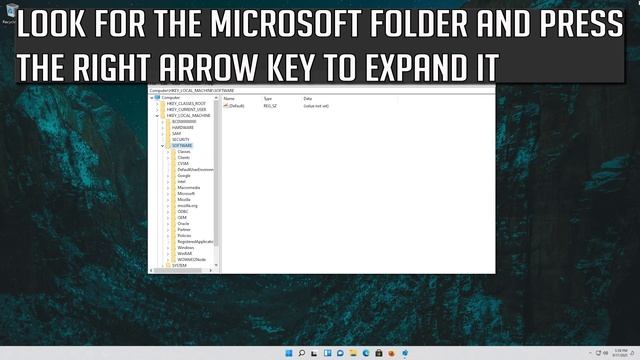This screenshot has height=360, width=640.
Task: Select the Clients key
Action: (184, 158)
